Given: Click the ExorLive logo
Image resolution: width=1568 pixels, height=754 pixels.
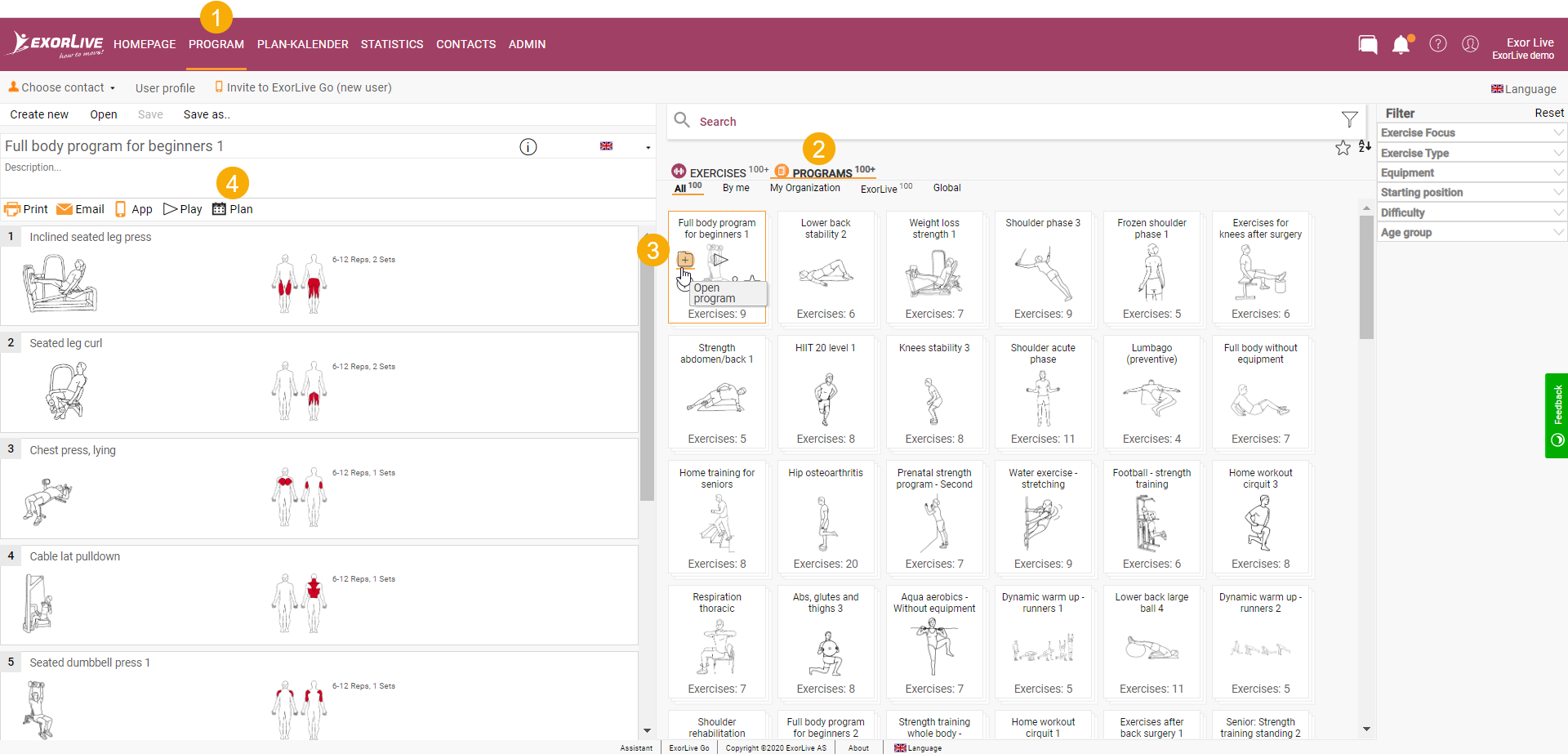Looking at the screenshot, I should pos(56,44).
